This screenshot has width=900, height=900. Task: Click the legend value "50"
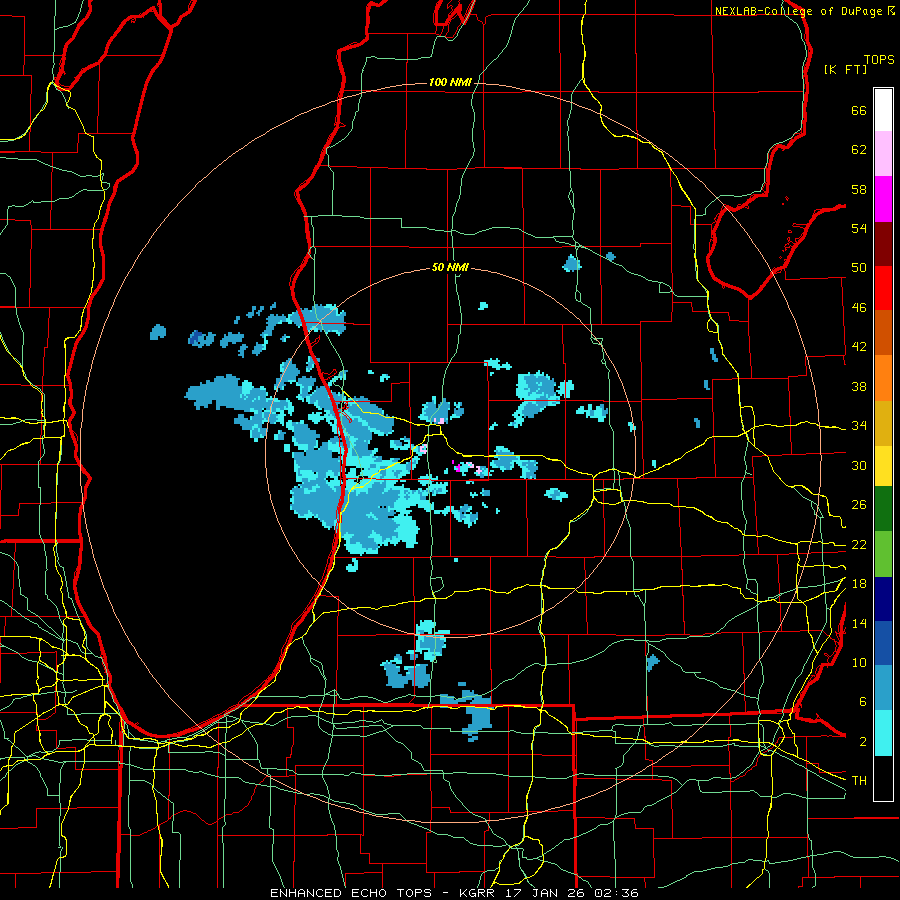pos(859,268)
